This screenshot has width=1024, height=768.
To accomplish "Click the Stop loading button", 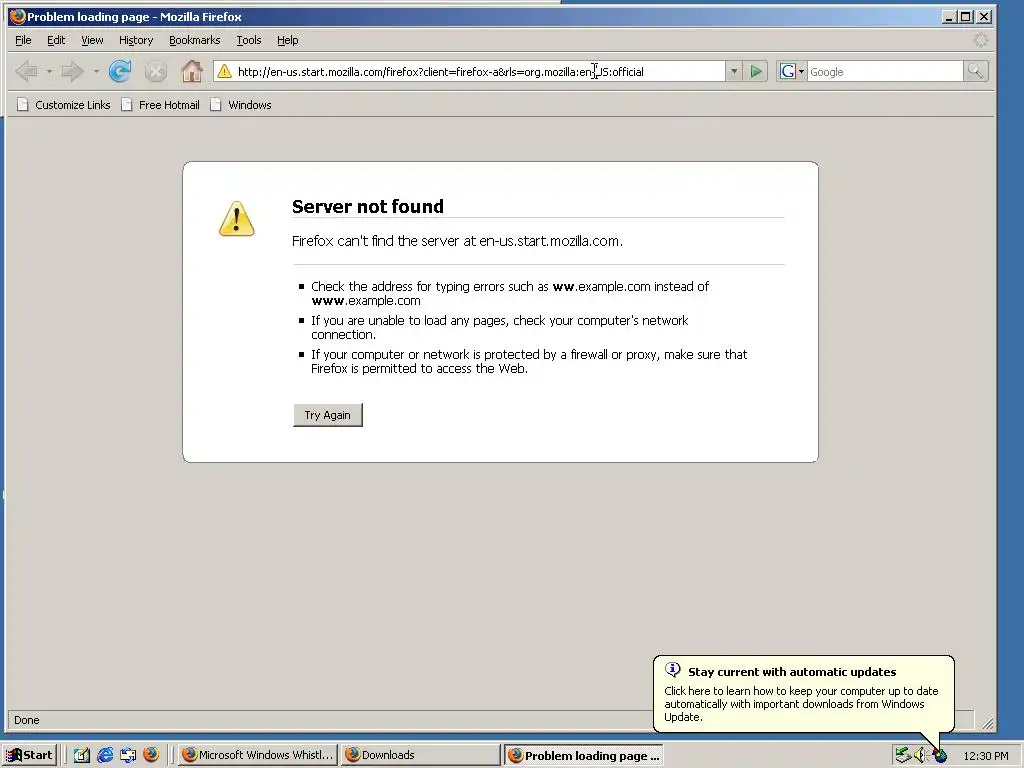I will tap(155, 71).
